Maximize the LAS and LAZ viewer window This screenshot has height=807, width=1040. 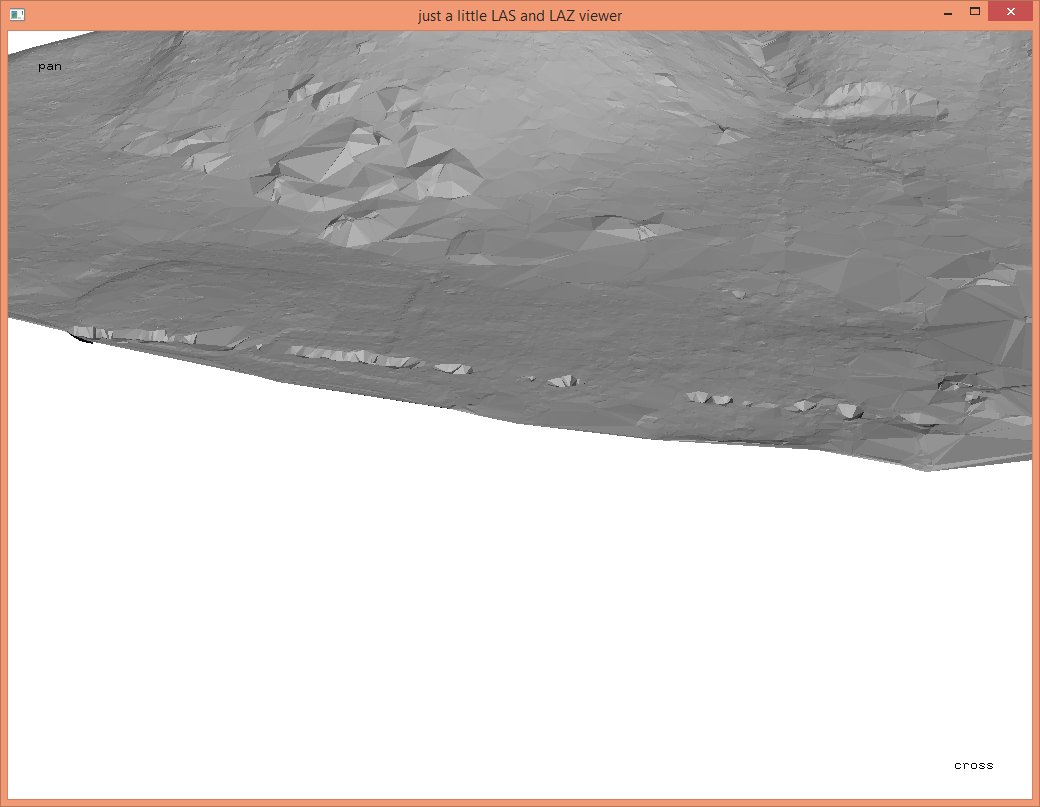click(x=975, y=12)
